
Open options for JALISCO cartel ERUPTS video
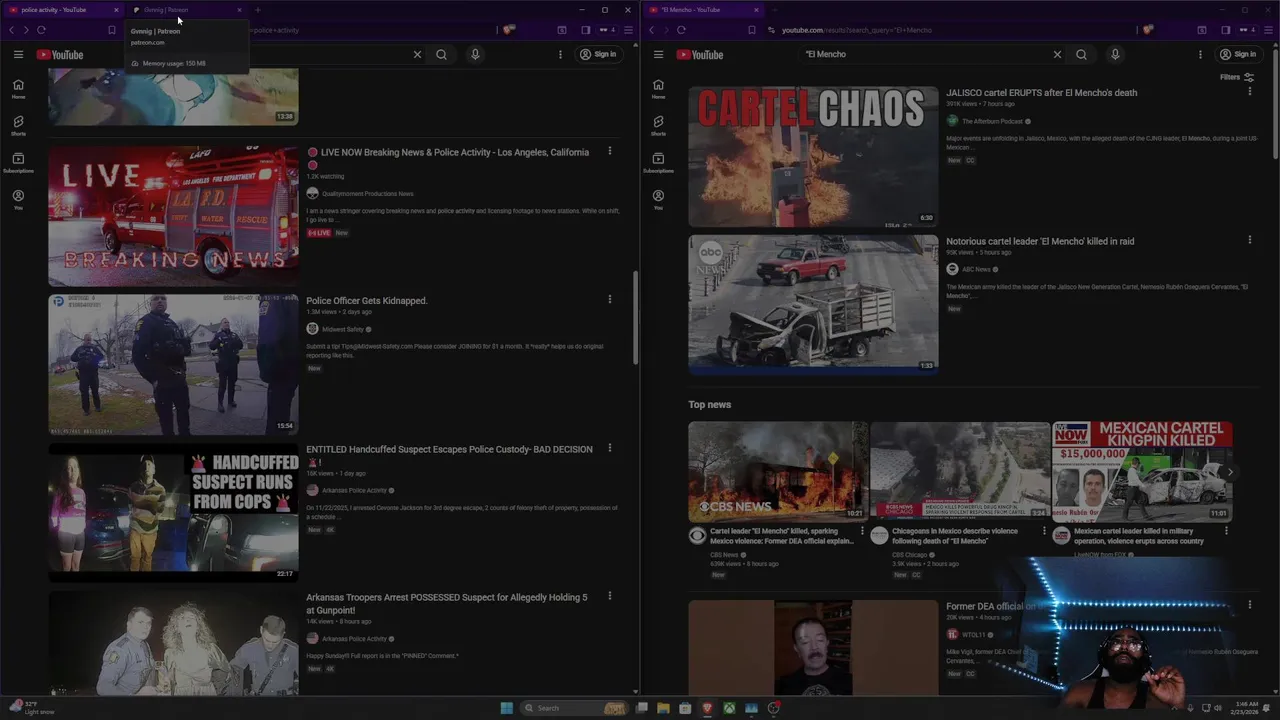1249,91
